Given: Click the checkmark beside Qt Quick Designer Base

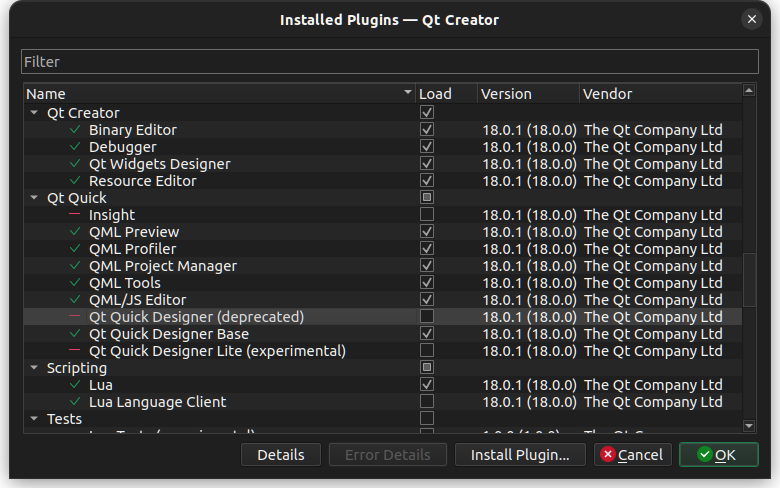Looking at the screenshot, I should 75,334.
